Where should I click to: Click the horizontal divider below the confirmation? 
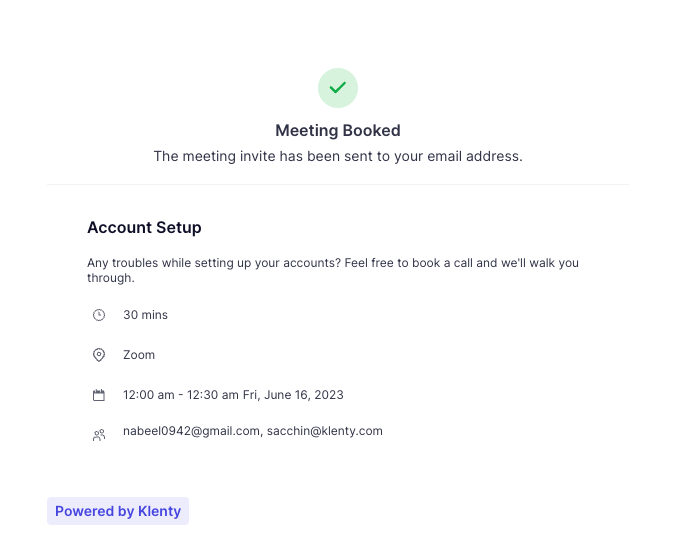point(338,184)
